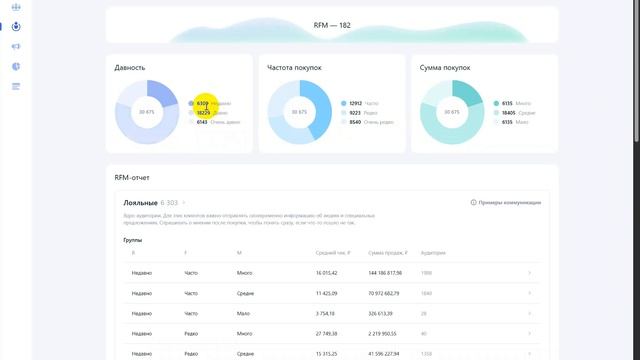Screen dimensions: 640x360
Task: Click the average check value 27 749,38
Action: coord(327,333)
